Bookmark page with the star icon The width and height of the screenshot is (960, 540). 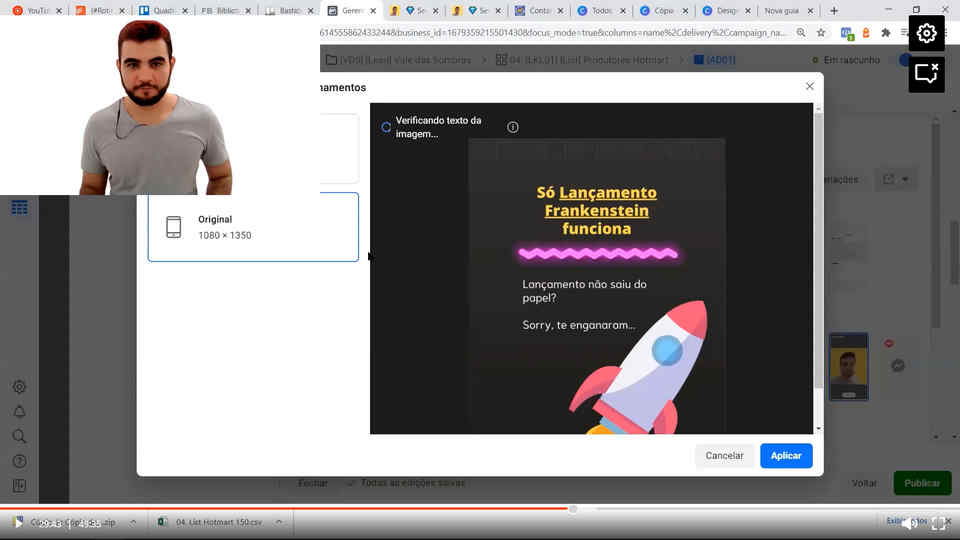pyautogui.click(x=821, y=33)
